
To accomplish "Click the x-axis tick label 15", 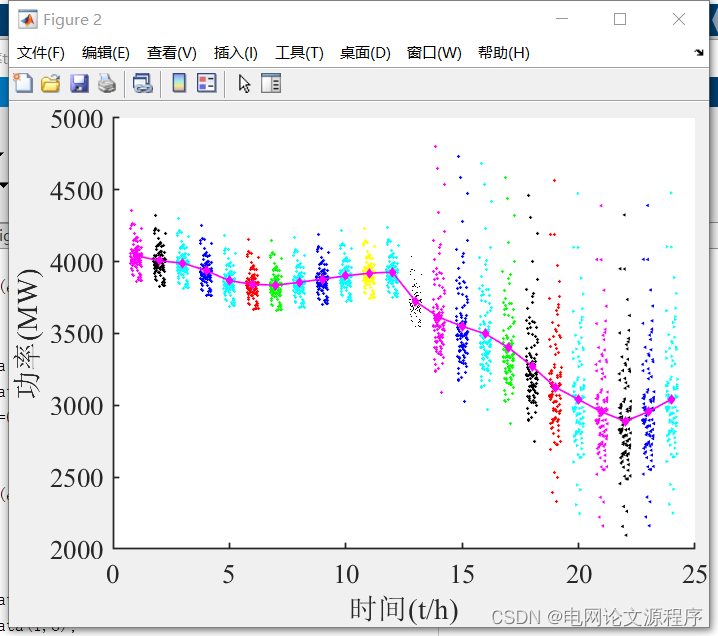I will tap(462, 574).
